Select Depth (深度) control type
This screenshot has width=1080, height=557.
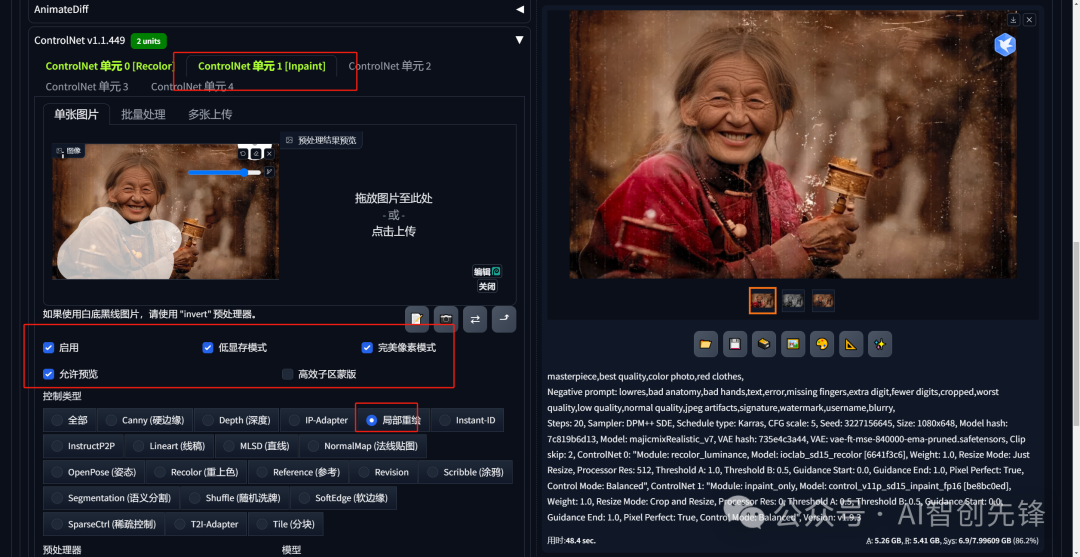237,420
